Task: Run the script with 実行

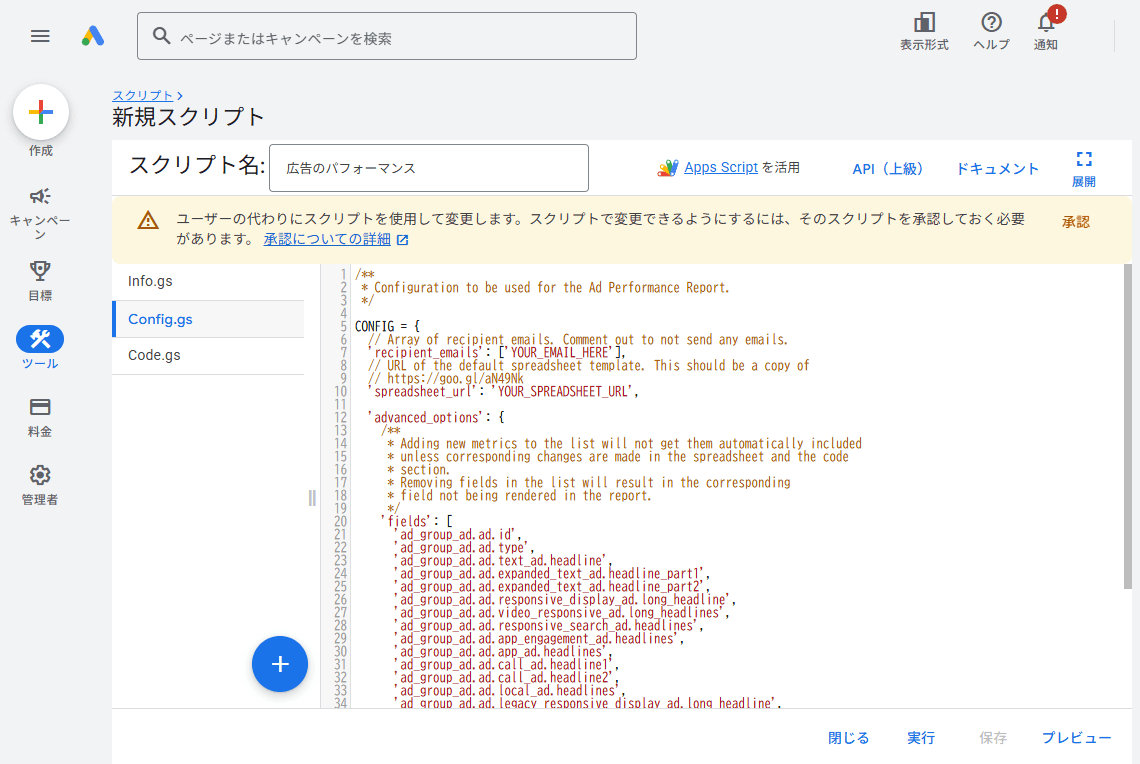Action: click(920, 737)
